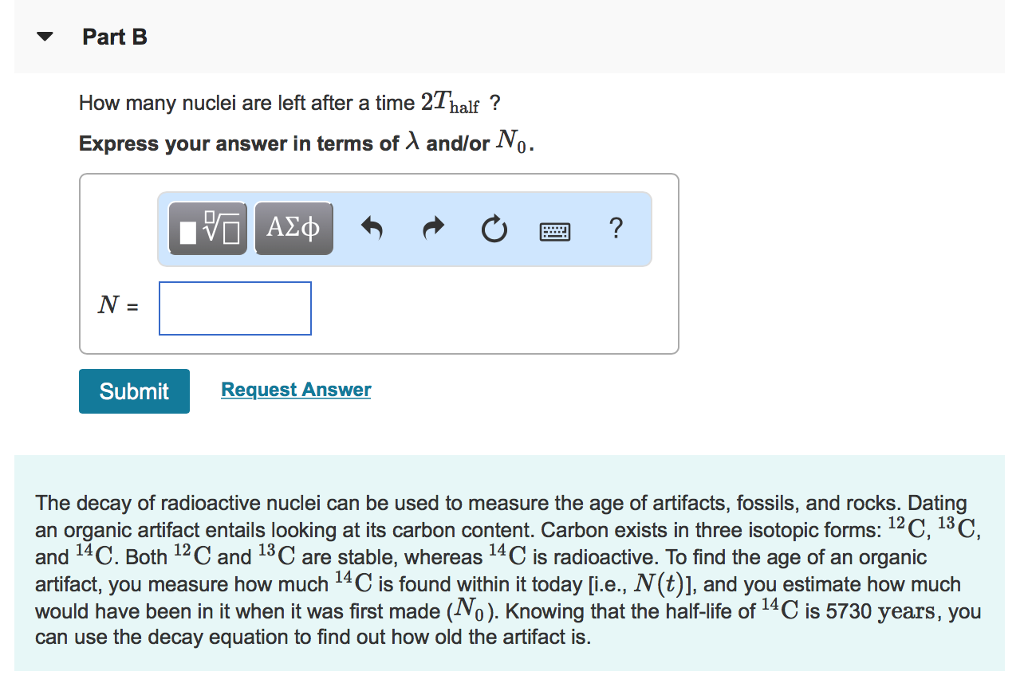1024x687 pixels.
Task: Click the undo arrow in the equation toolbar
Action: [x=371, y=228]
